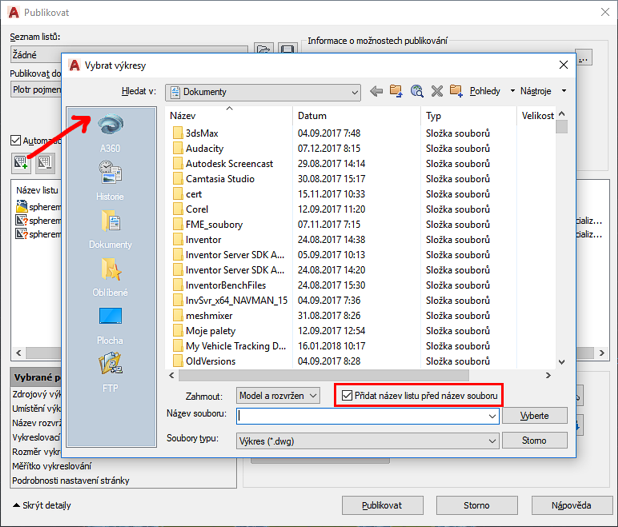Click the Vyberte button
The image size is (618, 527).
point(534,415)
